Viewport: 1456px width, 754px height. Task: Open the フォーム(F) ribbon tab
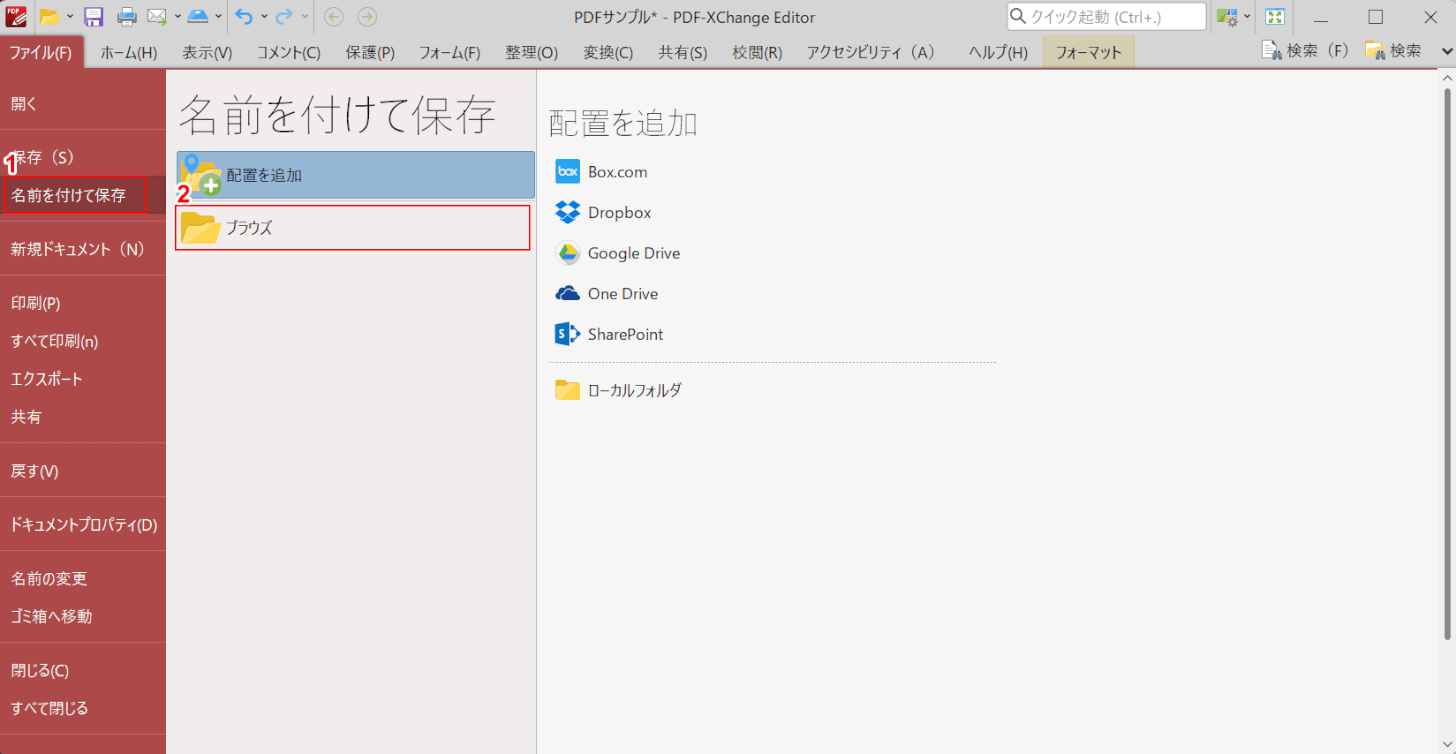[x=450, y=52]
